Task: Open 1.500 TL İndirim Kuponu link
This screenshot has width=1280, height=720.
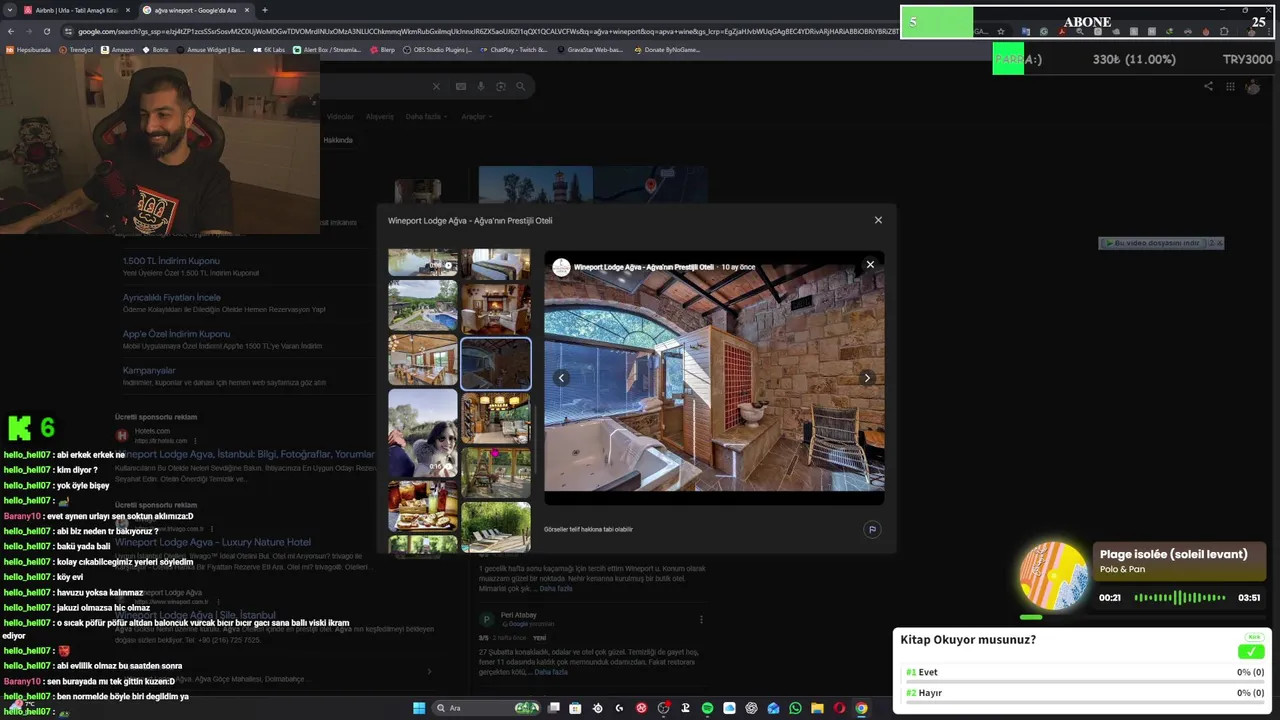Action: point(171,261)
